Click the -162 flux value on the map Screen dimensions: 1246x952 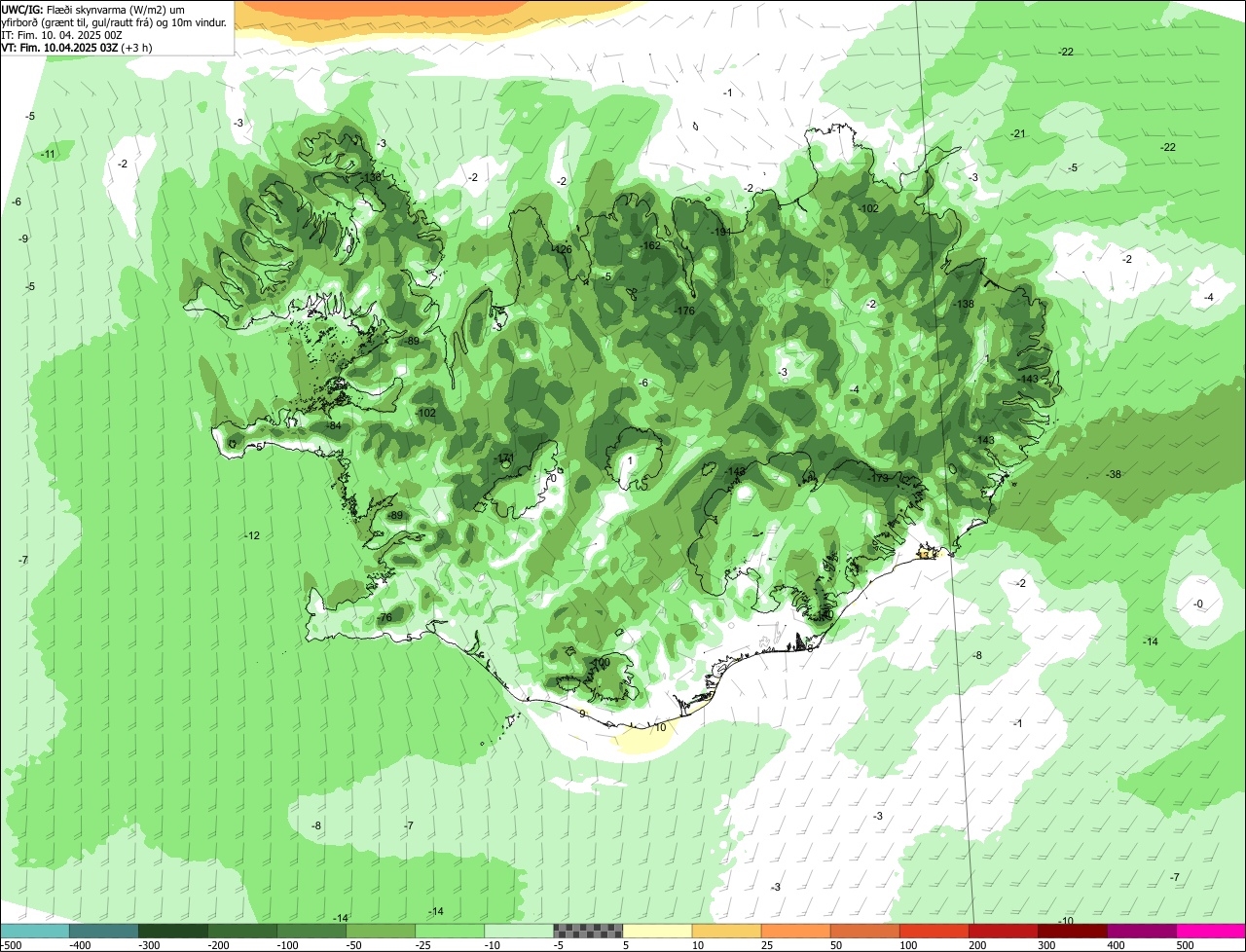click(x=651, y=245)
